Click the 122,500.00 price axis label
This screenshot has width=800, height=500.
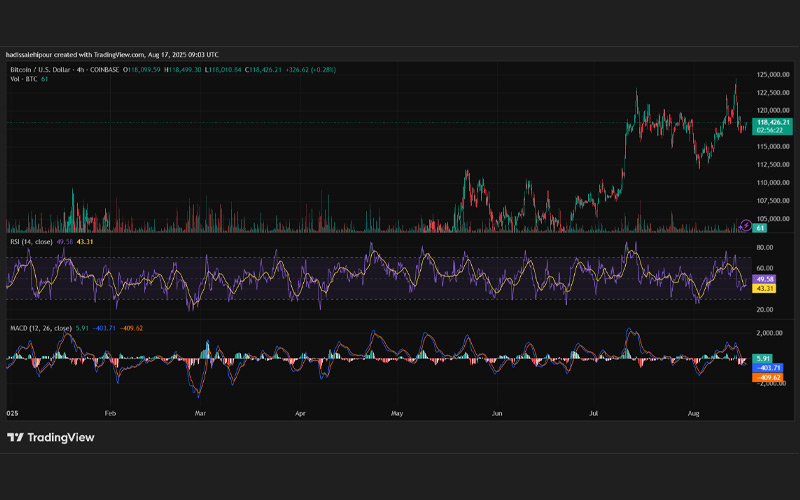coord(773,92)
